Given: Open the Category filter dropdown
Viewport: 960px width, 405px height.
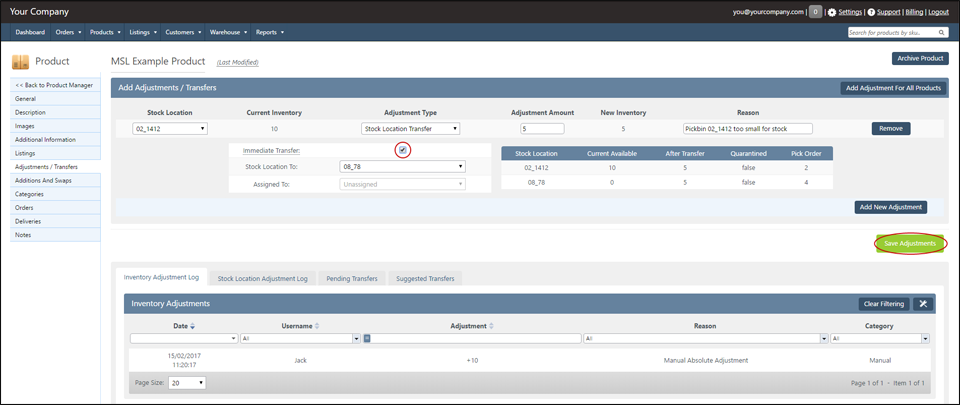Looking at the screenshot, I should (x=926, y=338).
